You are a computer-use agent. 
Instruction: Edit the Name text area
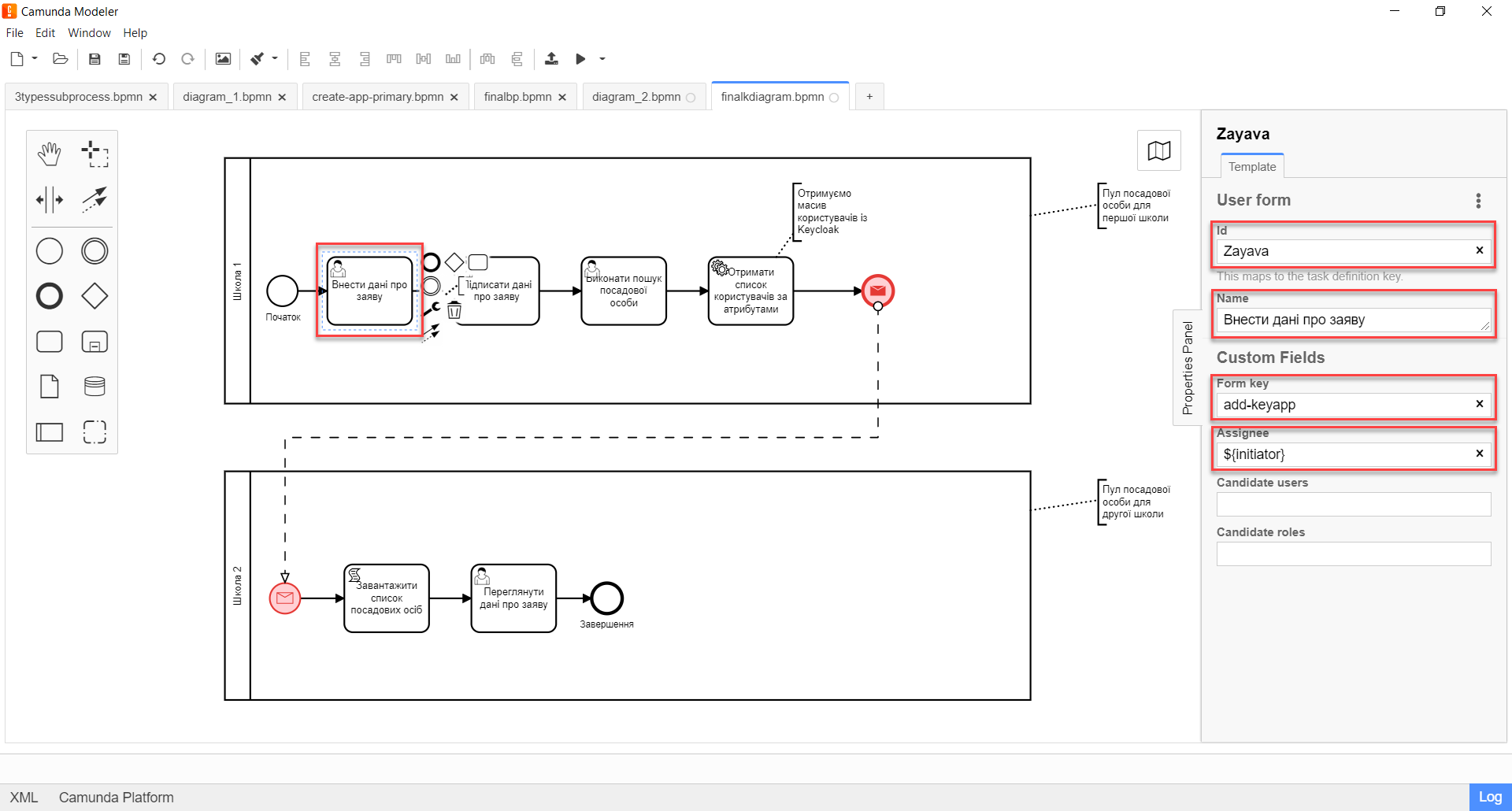pos(1354,320)
